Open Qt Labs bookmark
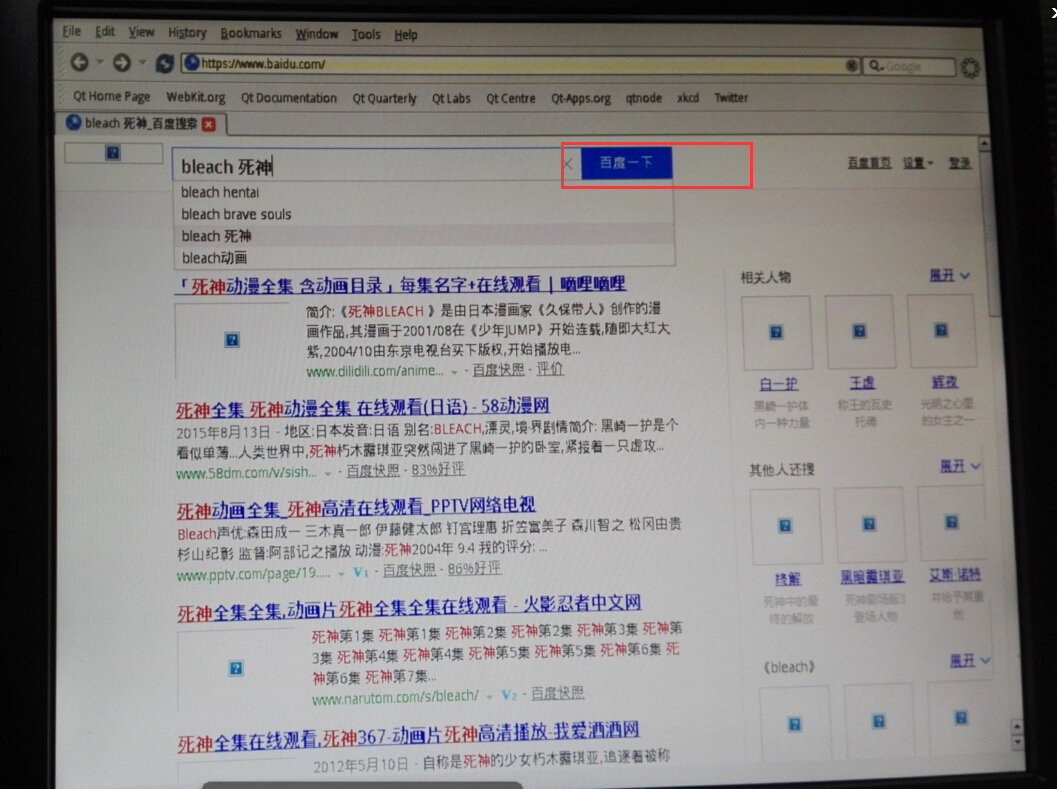 pyautogui.click(x=451, y=98)
